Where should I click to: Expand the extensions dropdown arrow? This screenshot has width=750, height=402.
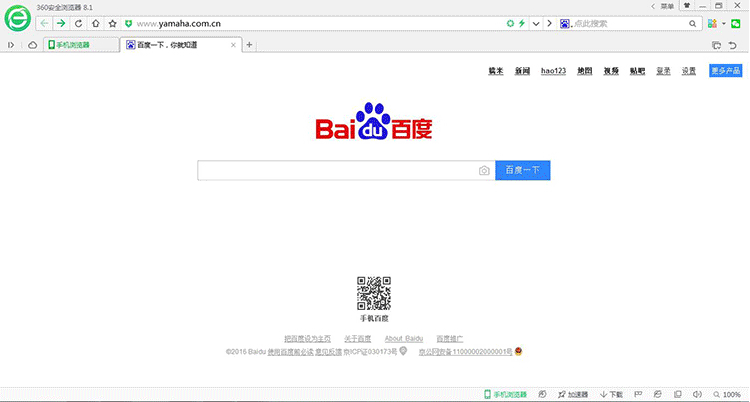click(x=724, y=23)
